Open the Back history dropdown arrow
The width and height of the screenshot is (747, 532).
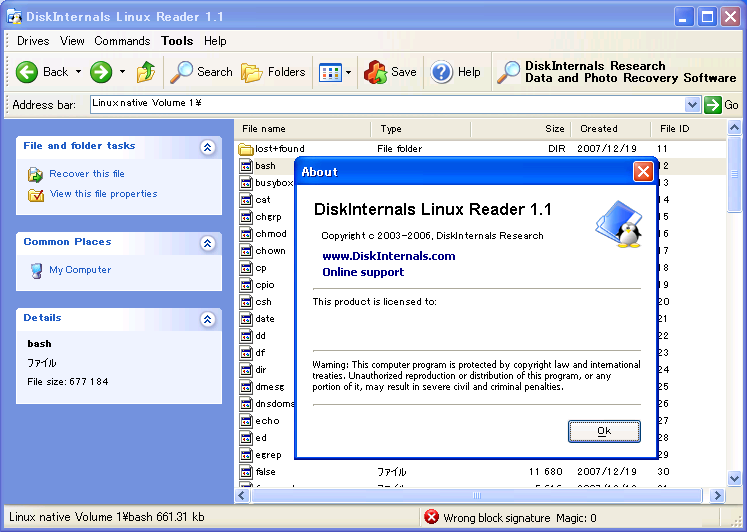(78, 72)
